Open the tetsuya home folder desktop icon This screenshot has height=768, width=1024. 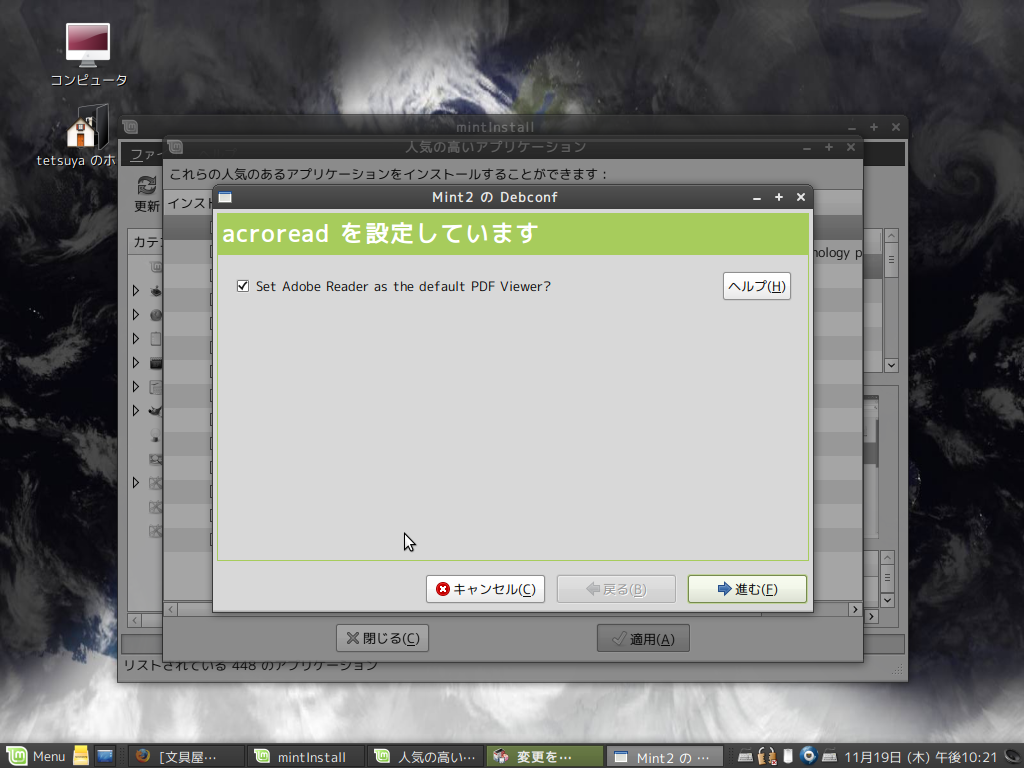click(88, 127)
